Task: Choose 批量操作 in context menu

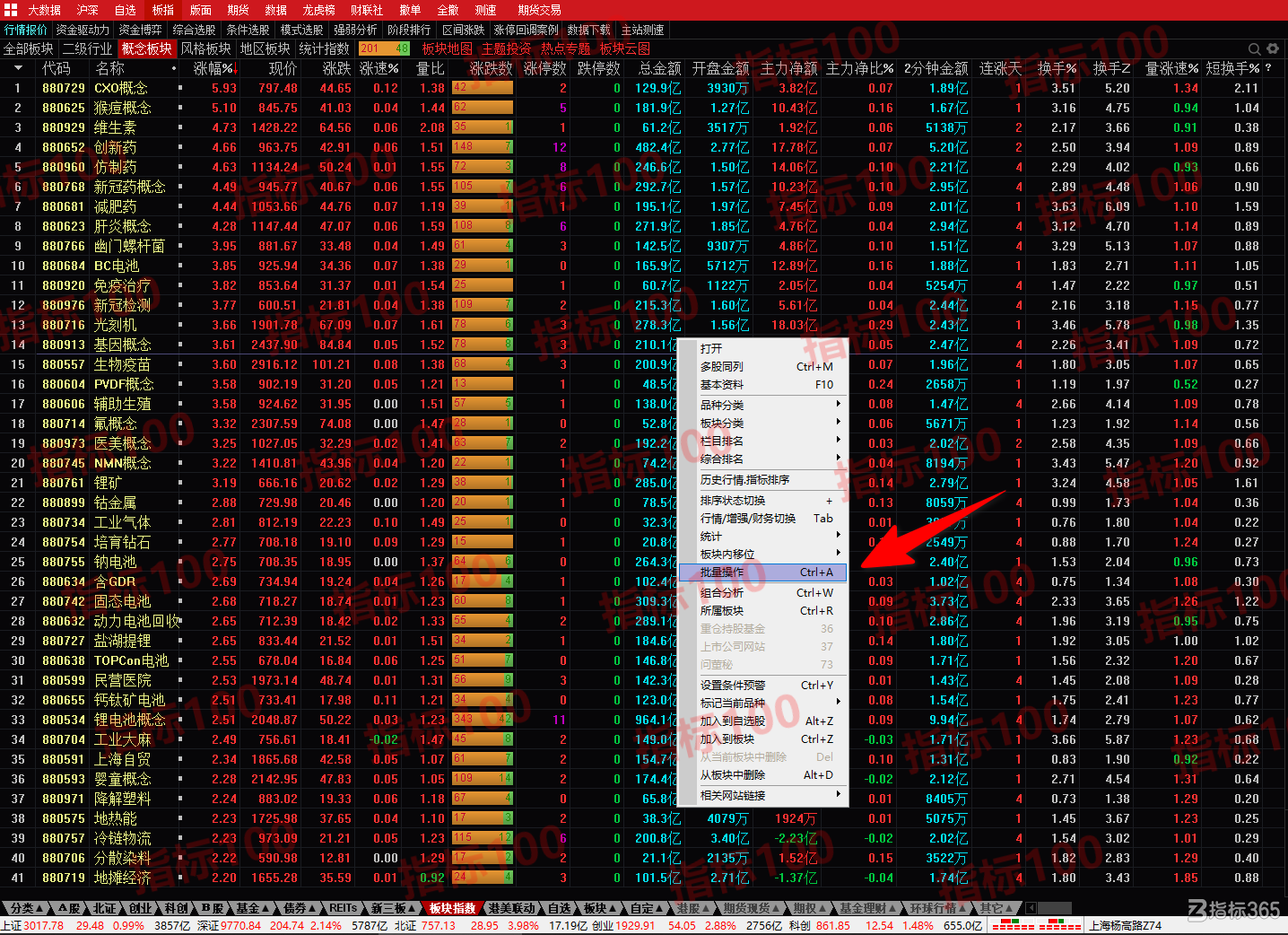Action: pos(762,572)
